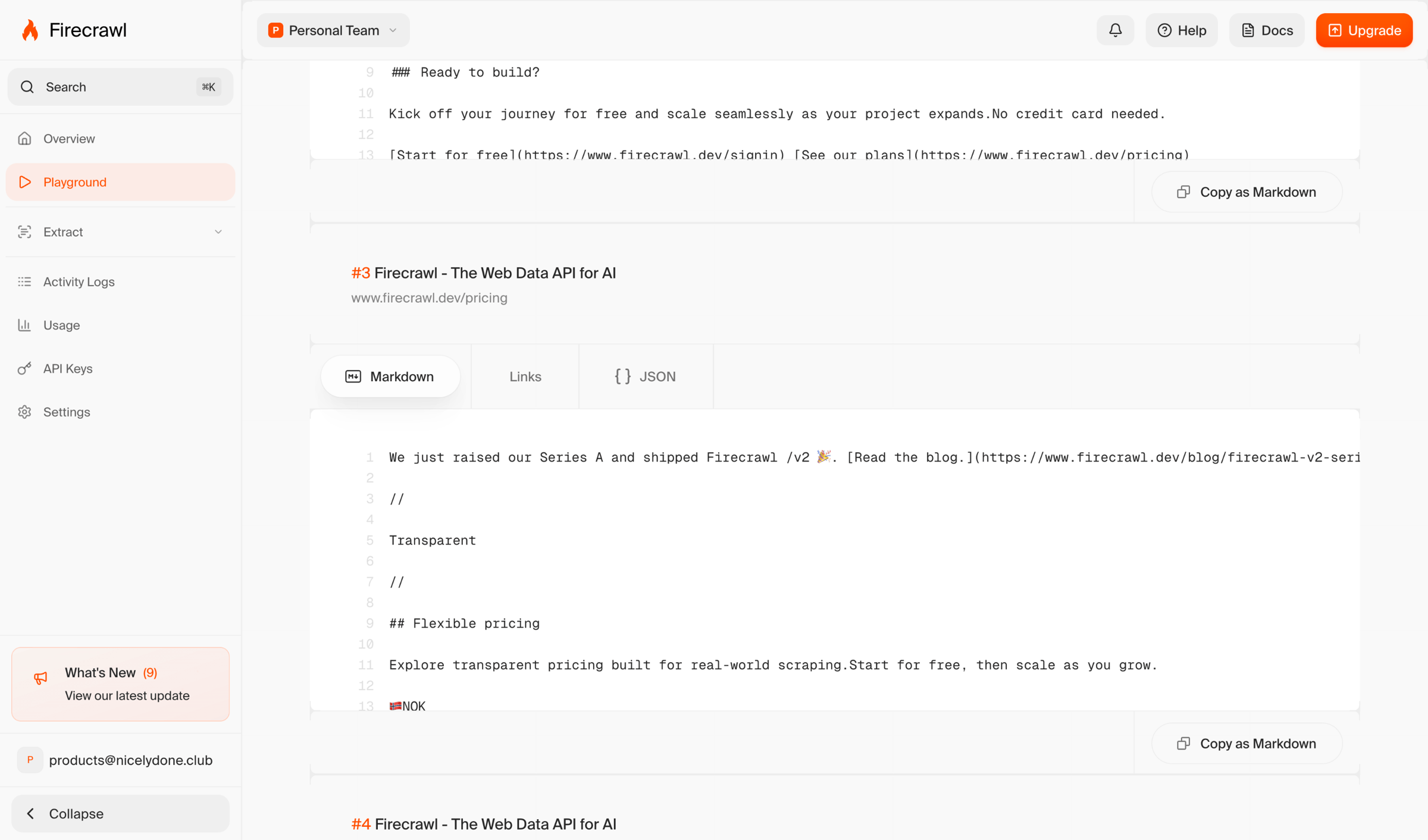1428x840 pixels.
Task: Click the Help button
Action: (1182, 30)
